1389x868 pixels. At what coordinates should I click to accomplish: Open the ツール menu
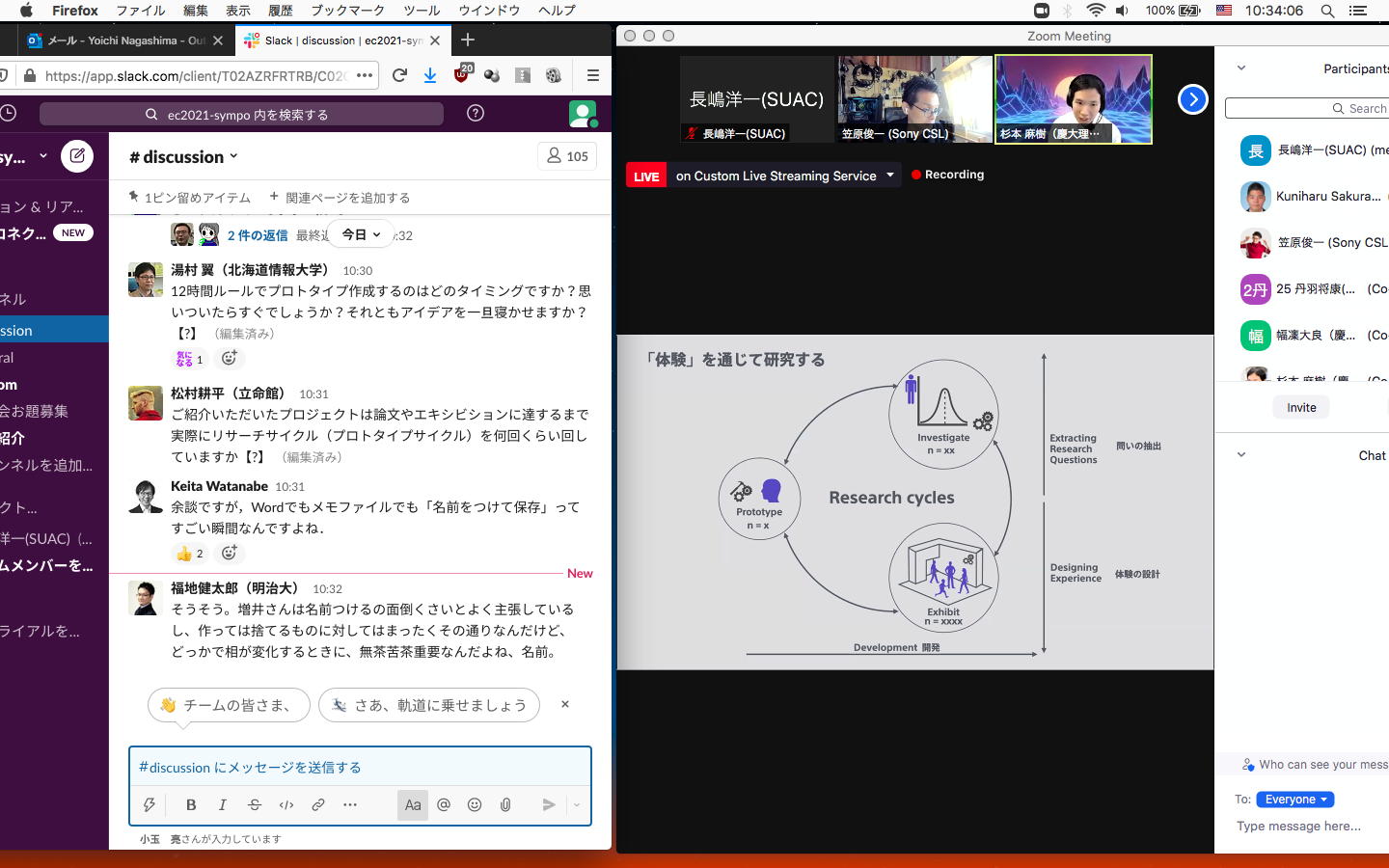422,11
